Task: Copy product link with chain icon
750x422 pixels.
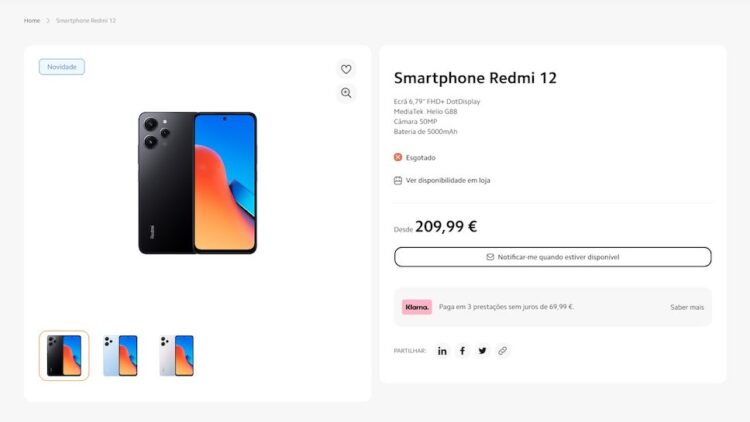Action: 502,351
